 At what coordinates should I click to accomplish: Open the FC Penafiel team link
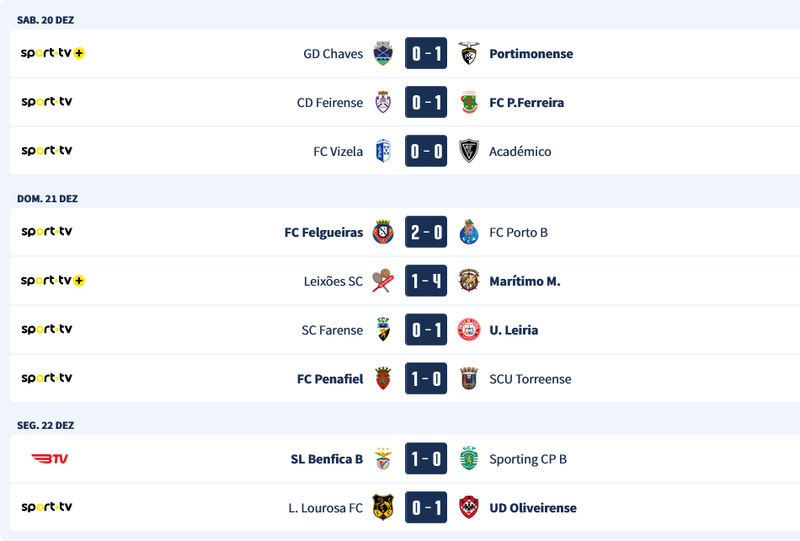pyautogui.click(x=330, y=380)
